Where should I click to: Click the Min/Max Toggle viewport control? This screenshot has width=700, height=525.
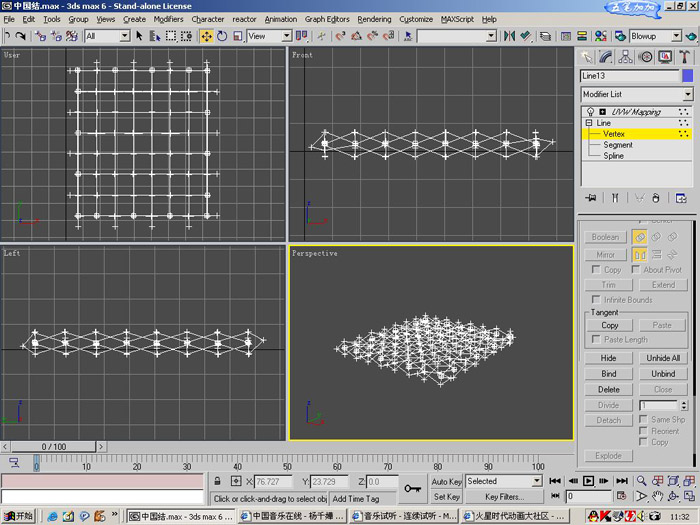(x=689, y=496)
